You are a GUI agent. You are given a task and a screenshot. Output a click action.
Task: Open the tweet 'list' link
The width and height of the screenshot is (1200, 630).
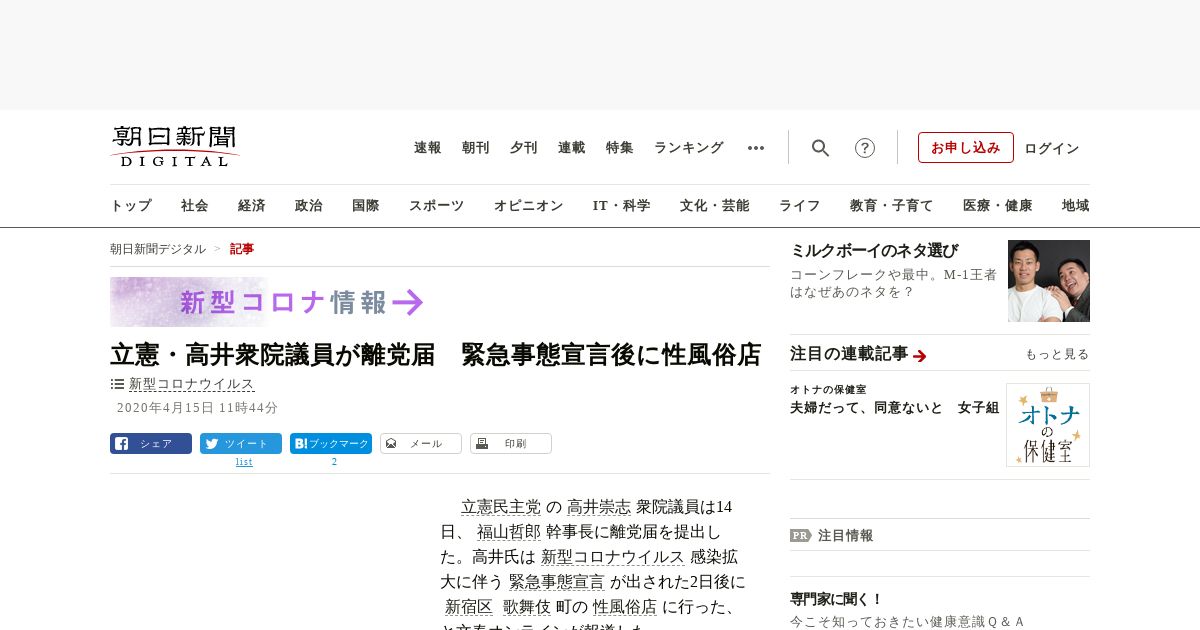[244, 462]
